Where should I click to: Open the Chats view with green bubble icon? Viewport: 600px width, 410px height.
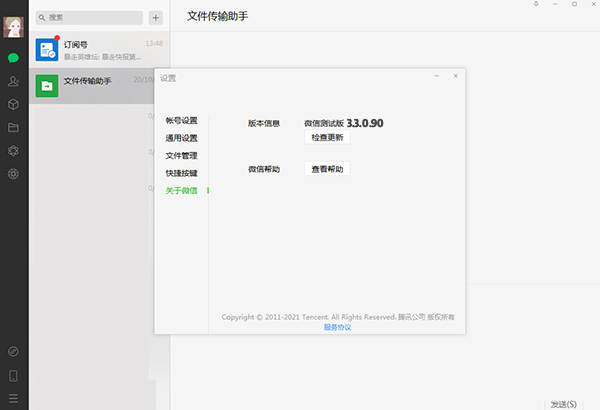coord(14,58)
